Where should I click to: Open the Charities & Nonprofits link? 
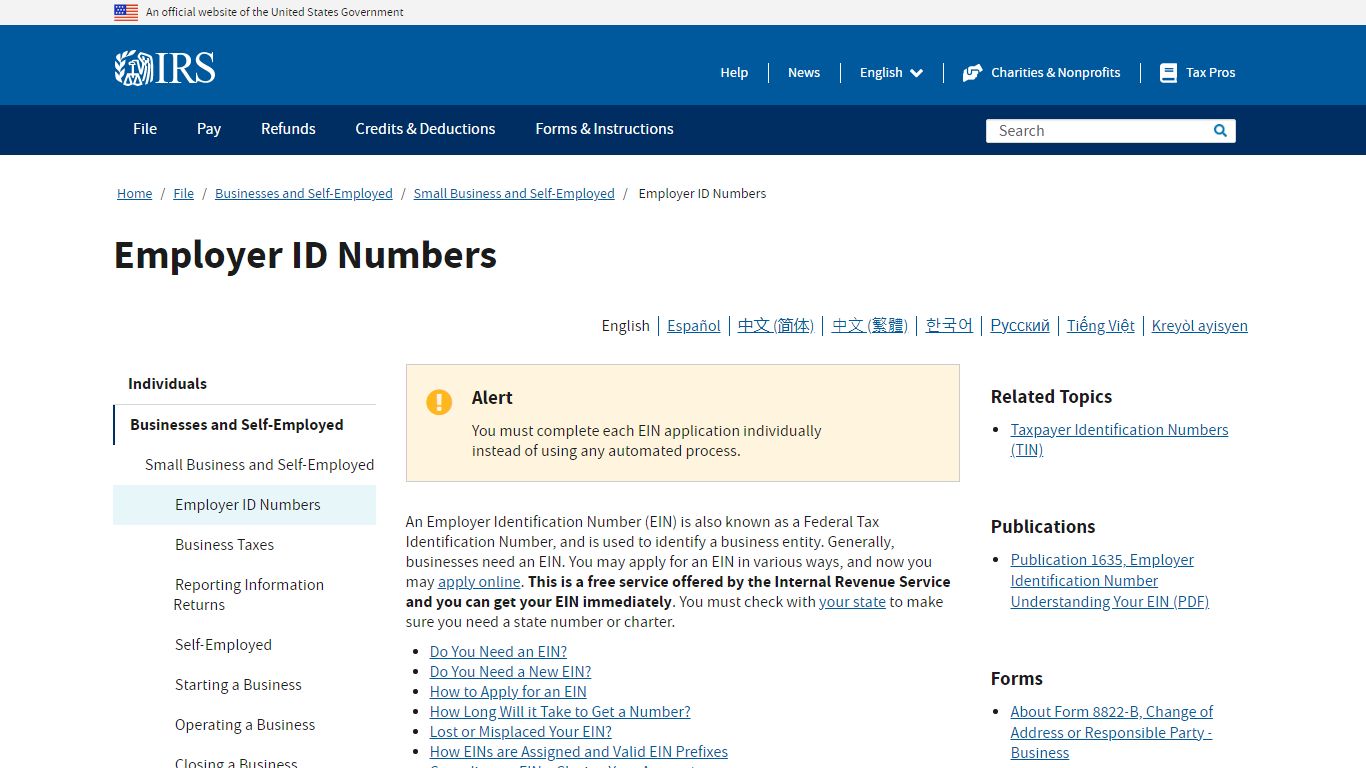click(x=1055, y=73)
